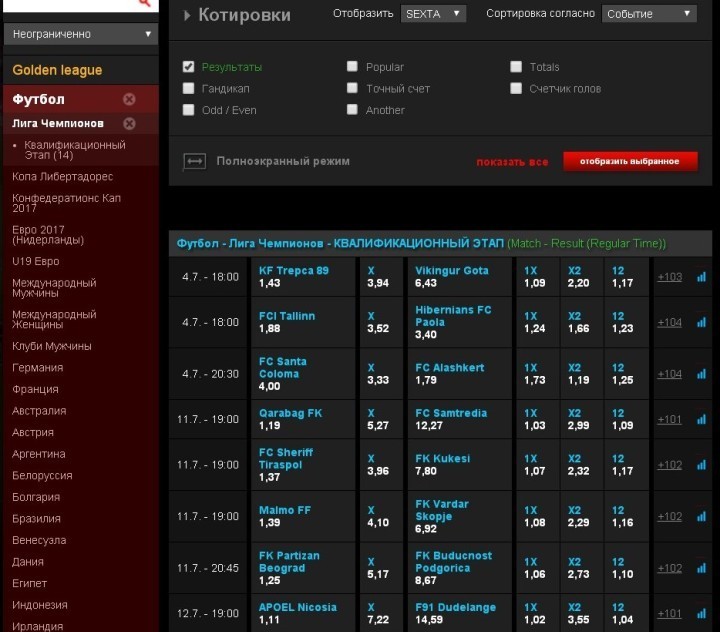Open Бразилия in sidebar
This screenshot has height=632, width=720.
[x=36, y=519]
